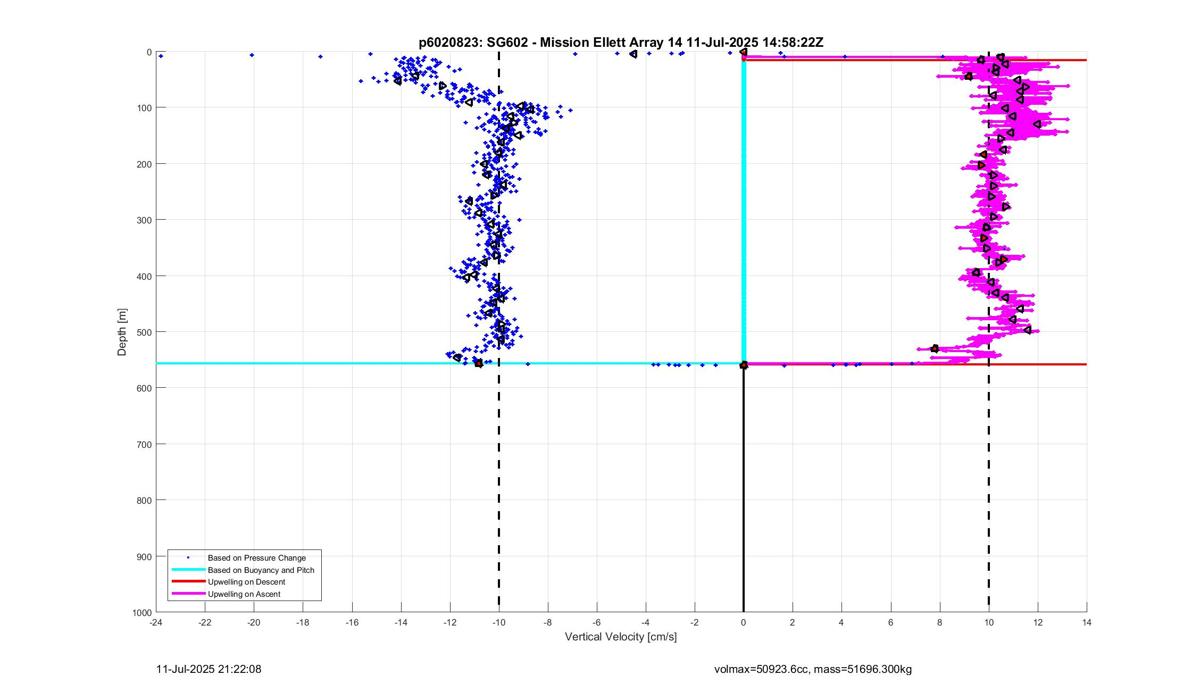
Task: Click x-axis tick label '-8'
Action: 548,622
